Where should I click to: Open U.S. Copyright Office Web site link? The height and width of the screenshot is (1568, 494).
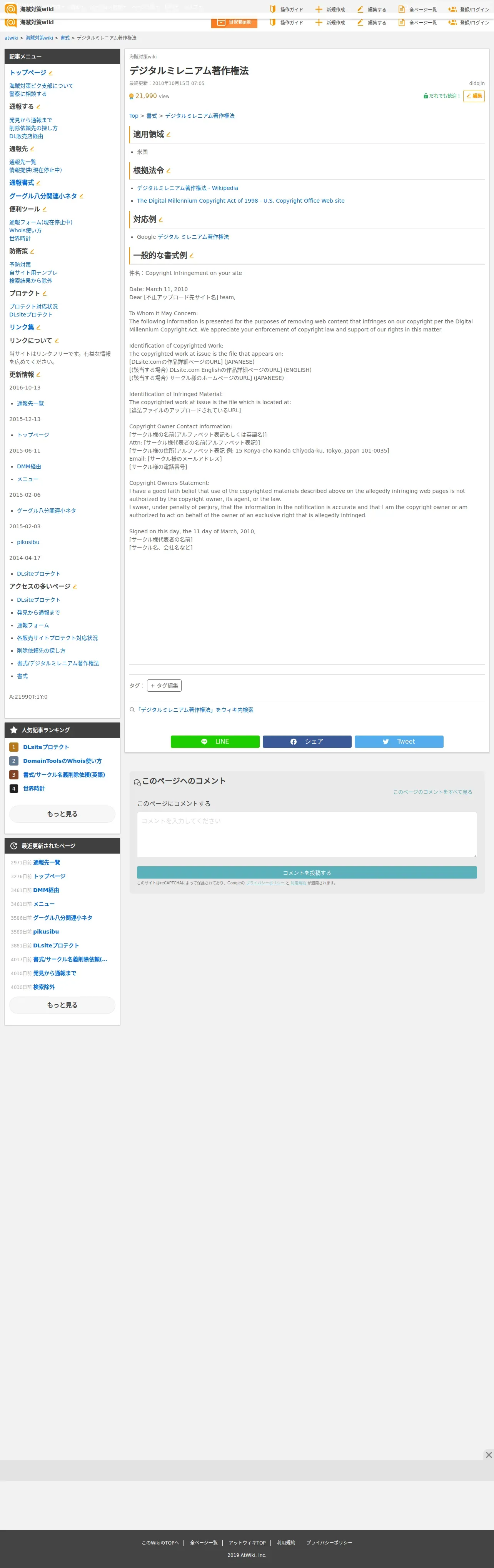tap(240, 201)
